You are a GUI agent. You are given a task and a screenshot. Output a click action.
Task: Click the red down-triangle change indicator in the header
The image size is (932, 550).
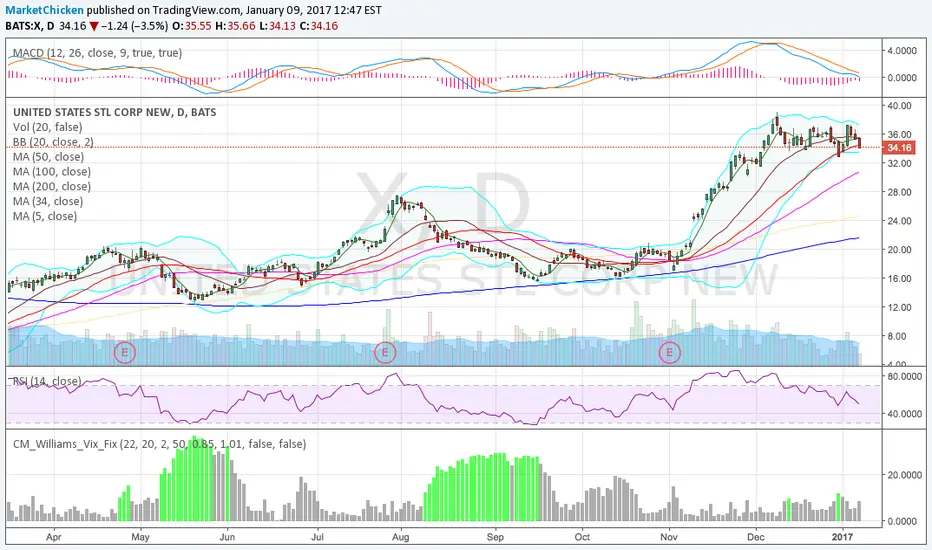click(x=94, y=26)
